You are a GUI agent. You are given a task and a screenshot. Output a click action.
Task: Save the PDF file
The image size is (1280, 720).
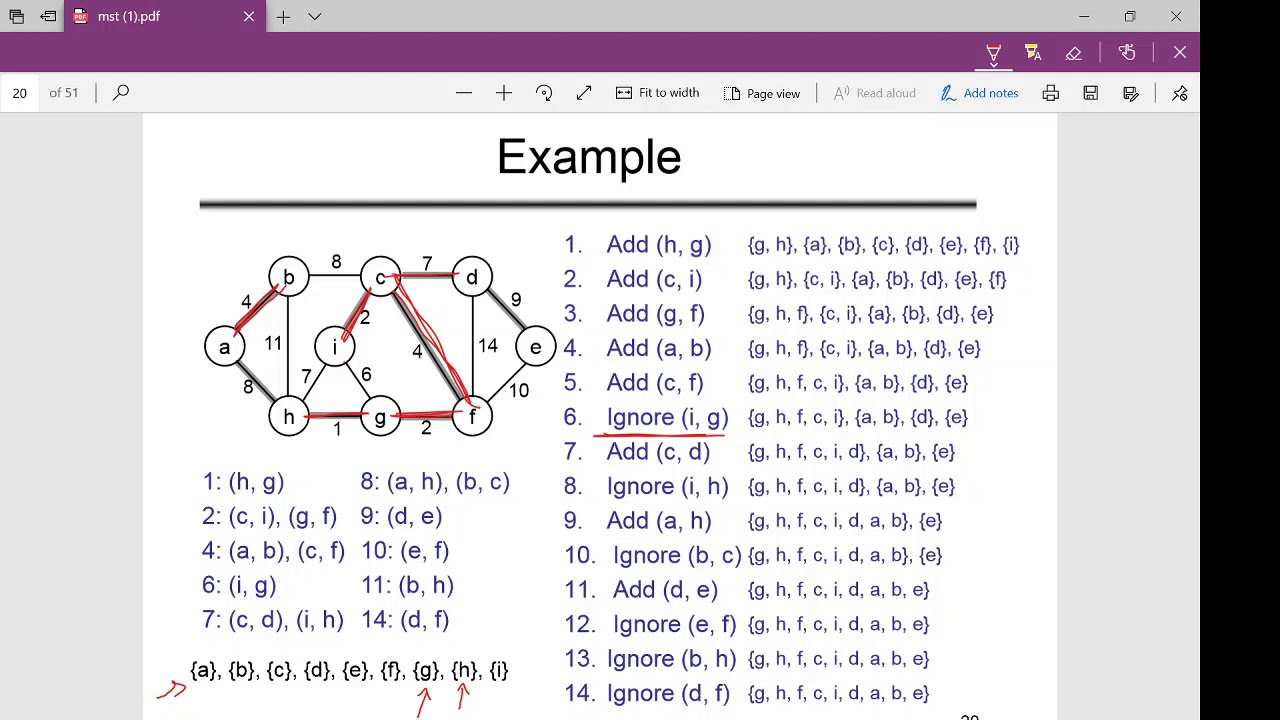coord(1090,93)
